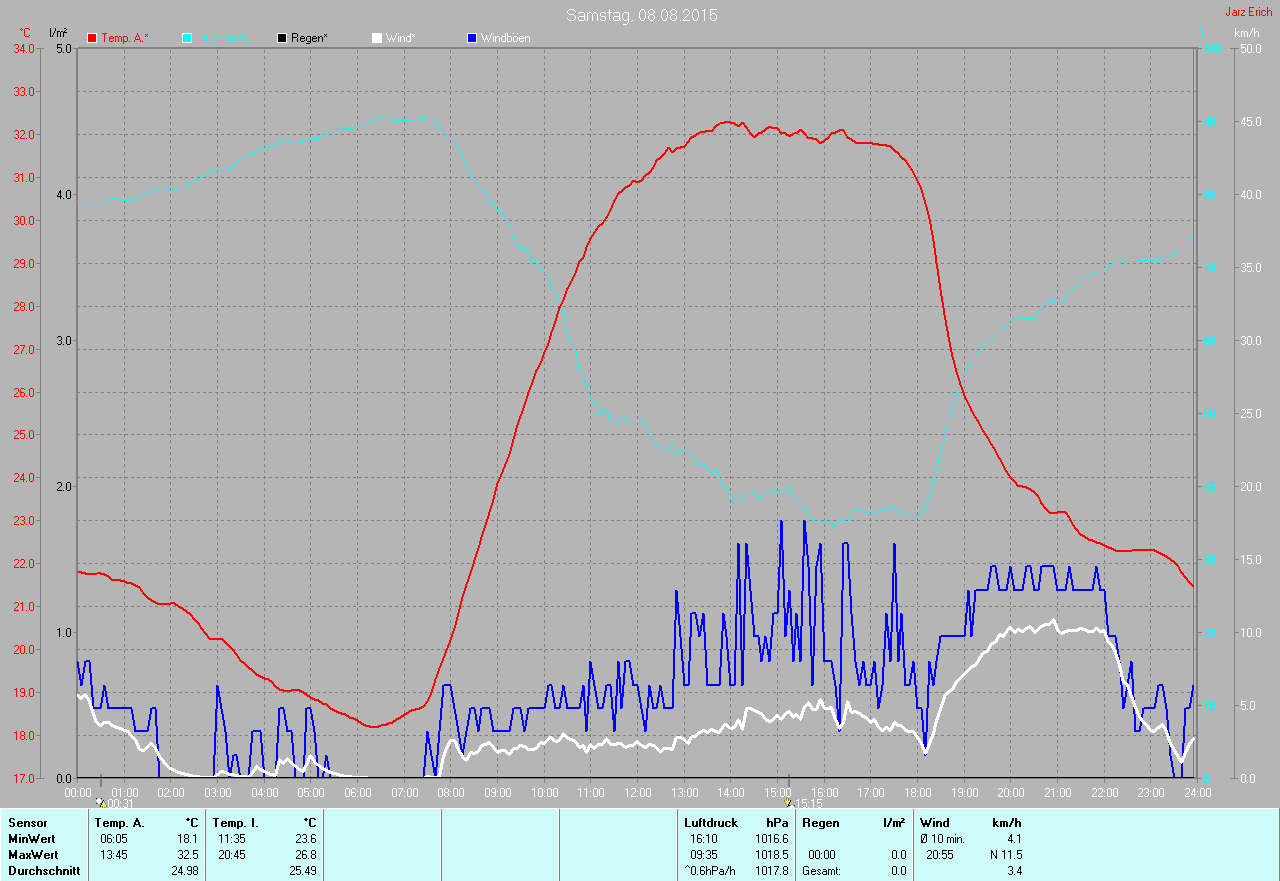The height and width of the screenshot is (881, 1280).
Task: Click the 24:00 label on the time axis
Action: click(x=1197, y=793)
